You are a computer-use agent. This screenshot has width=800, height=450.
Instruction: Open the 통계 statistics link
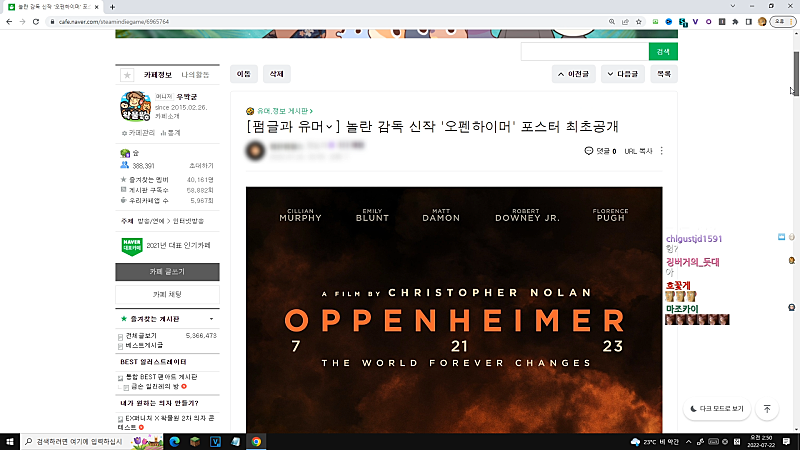click(171, 133)
